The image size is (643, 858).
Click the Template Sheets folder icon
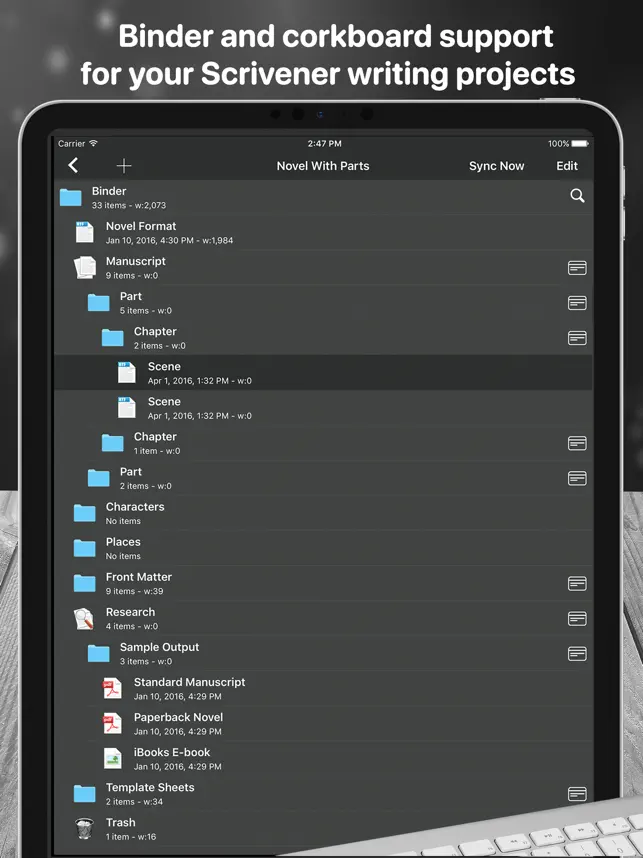click(84, 793)
